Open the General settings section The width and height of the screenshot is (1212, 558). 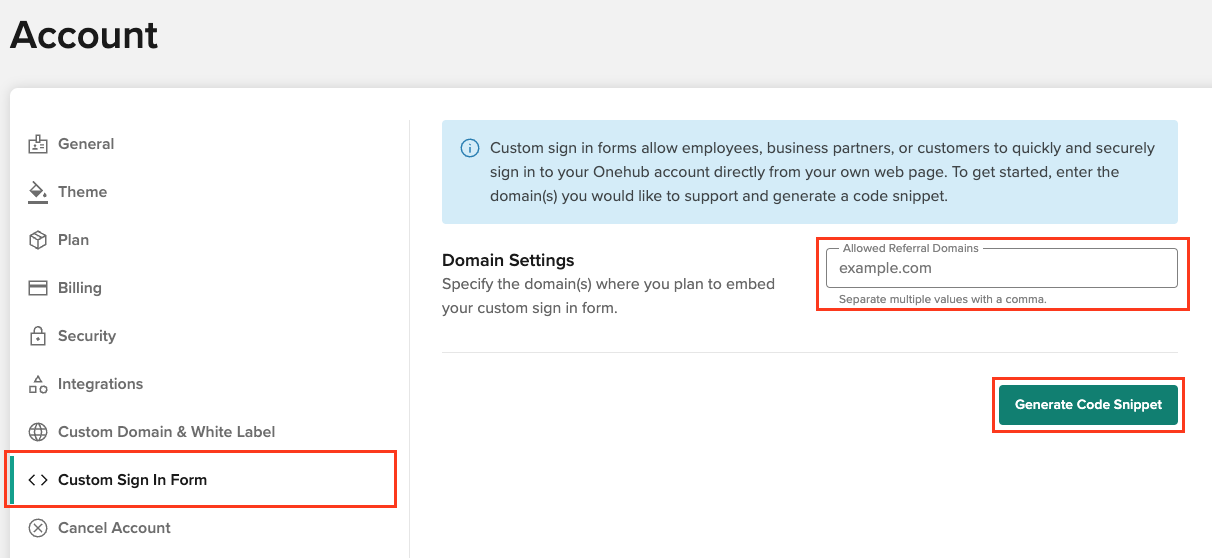(86, 144)
